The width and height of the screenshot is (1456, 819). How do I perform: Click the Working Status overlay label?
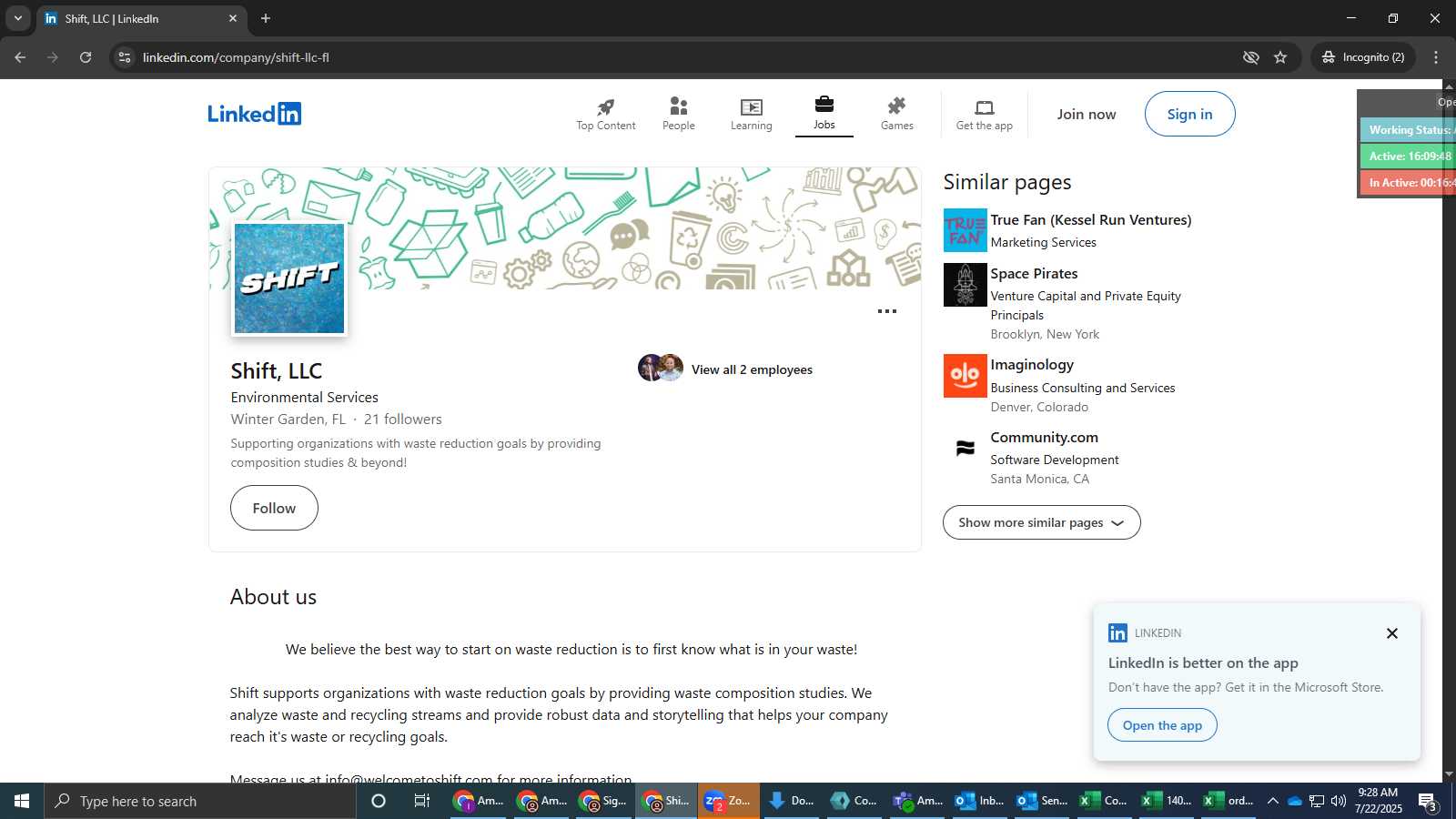[x=1409, y=130]
